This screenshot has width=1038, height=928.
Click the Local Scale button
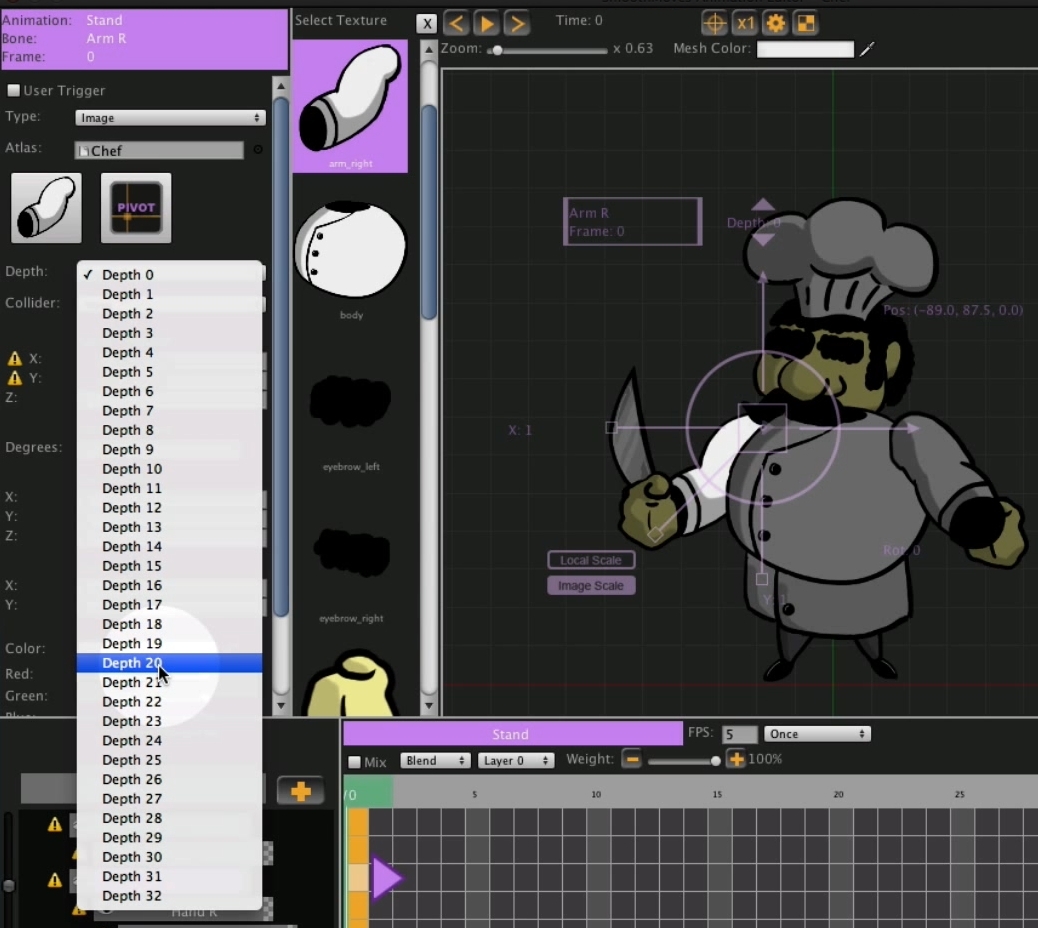click(591, 560)
